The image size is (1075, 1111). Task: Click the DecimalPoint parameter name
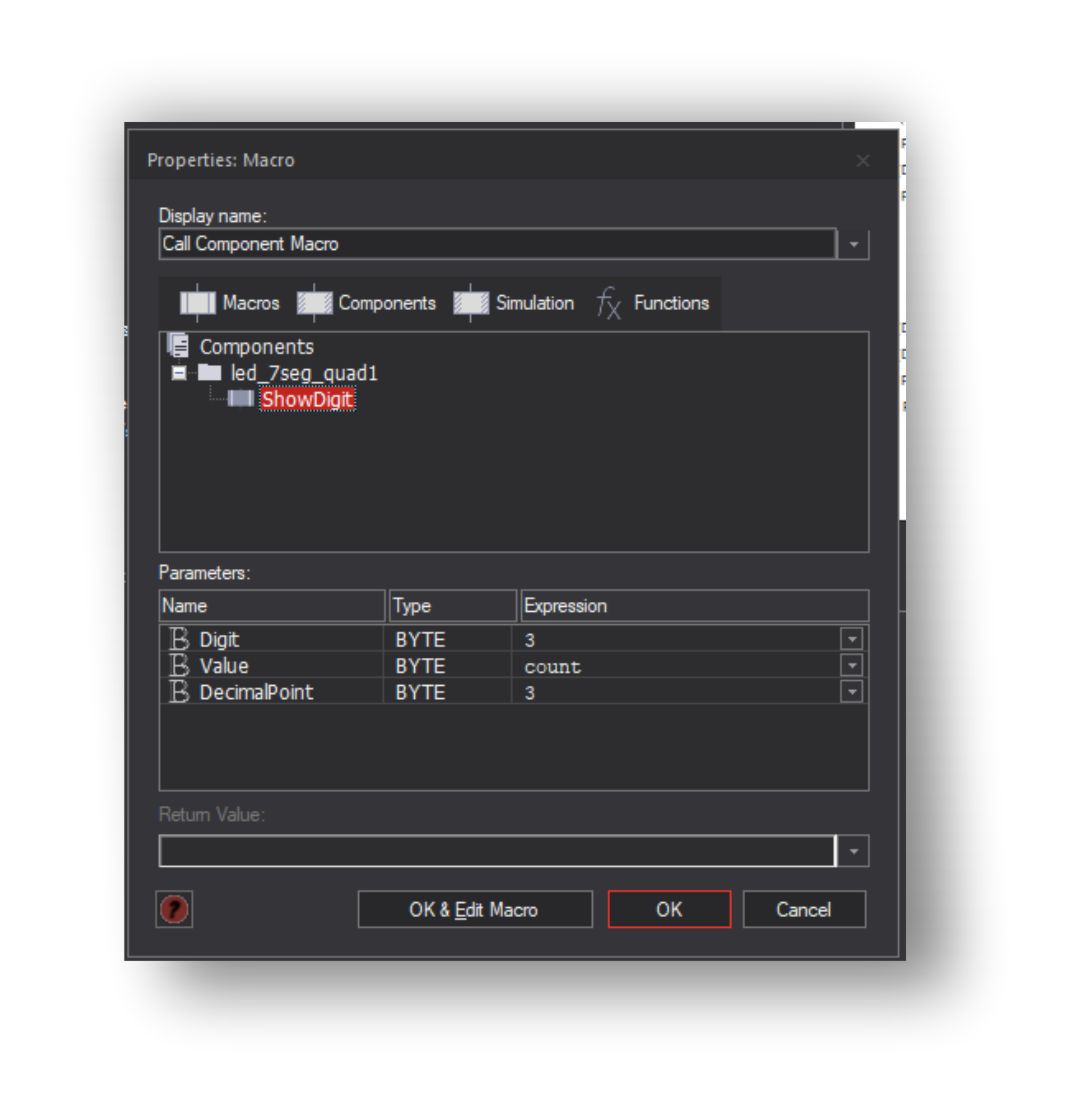256,692
